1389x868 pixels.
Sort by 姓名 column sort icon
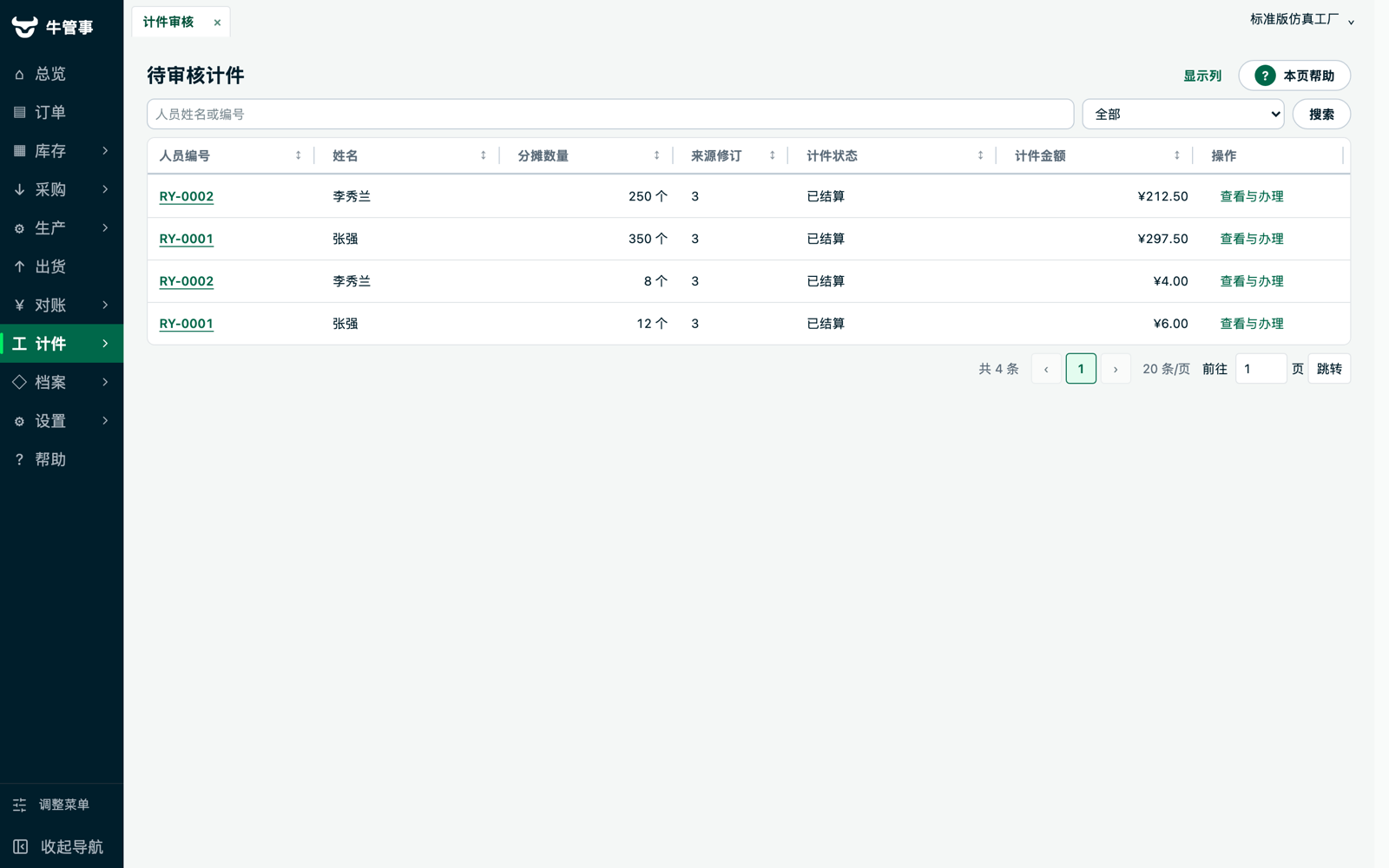click(x=484, y=155)
